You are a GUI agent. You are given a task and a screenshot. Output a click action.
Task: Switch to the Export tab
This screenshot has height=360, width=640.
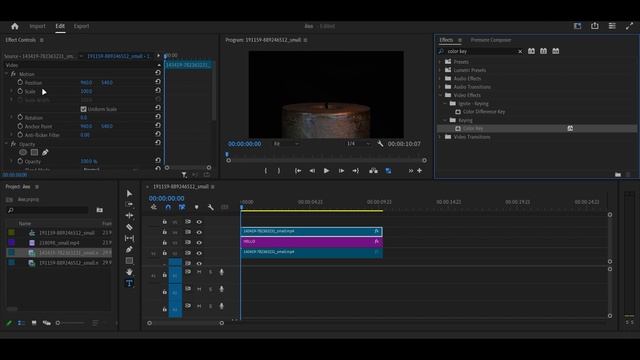coord(81,26)
